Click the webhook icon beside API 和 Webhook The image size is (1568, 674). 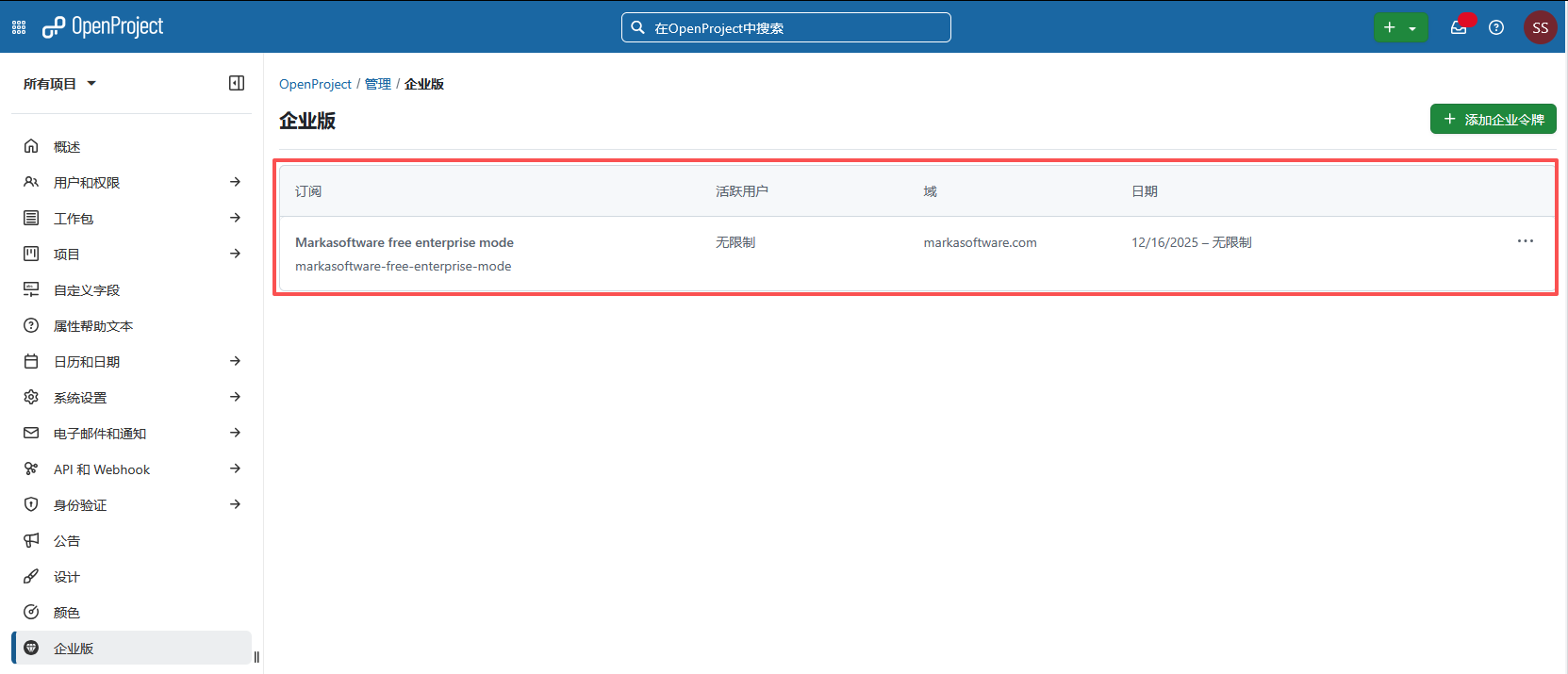[31, 469]
